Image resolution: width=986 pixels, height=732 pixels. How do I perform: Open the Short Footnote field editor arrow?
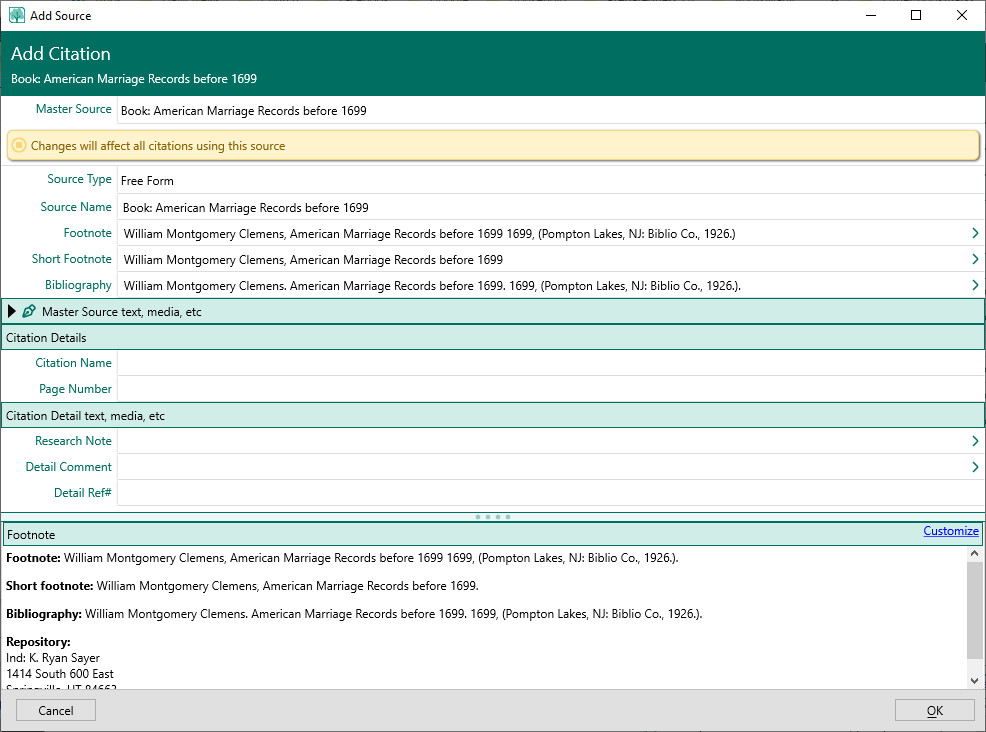click(975, 259)
